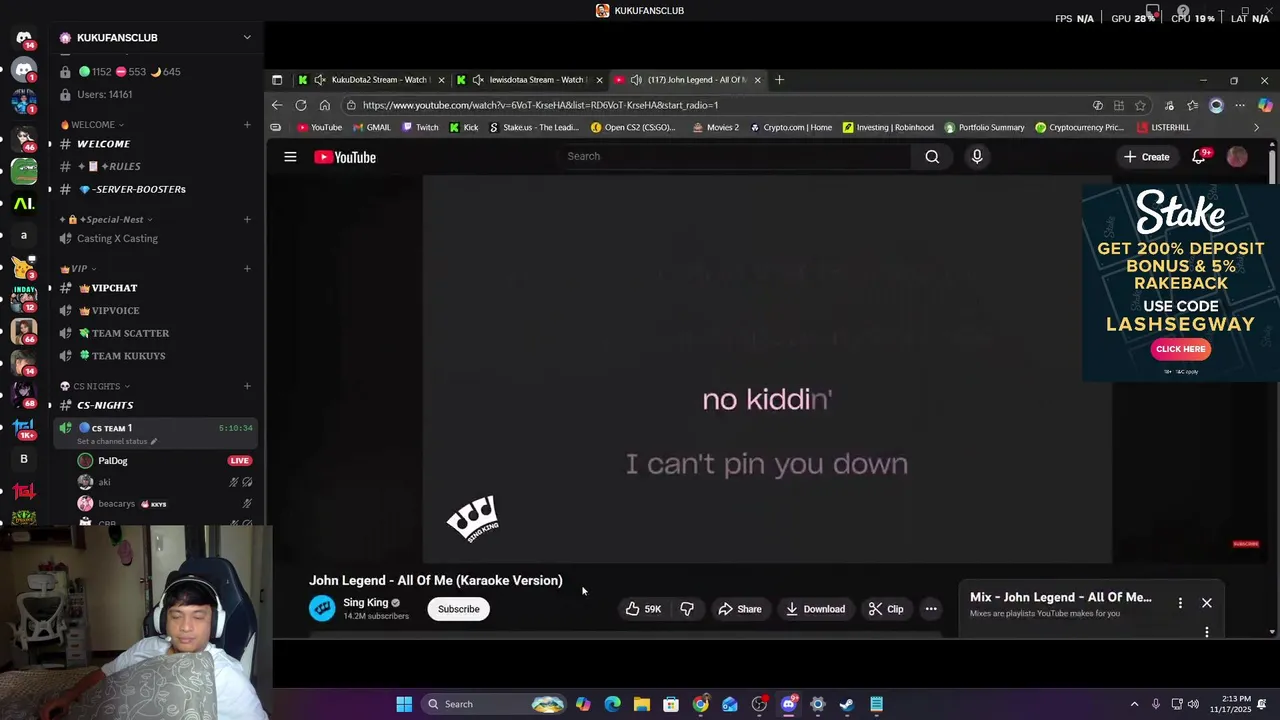Viewport: 1280px width, 720px height.
Task: Click the YouTube Create button
Action: coord(1146,157)
